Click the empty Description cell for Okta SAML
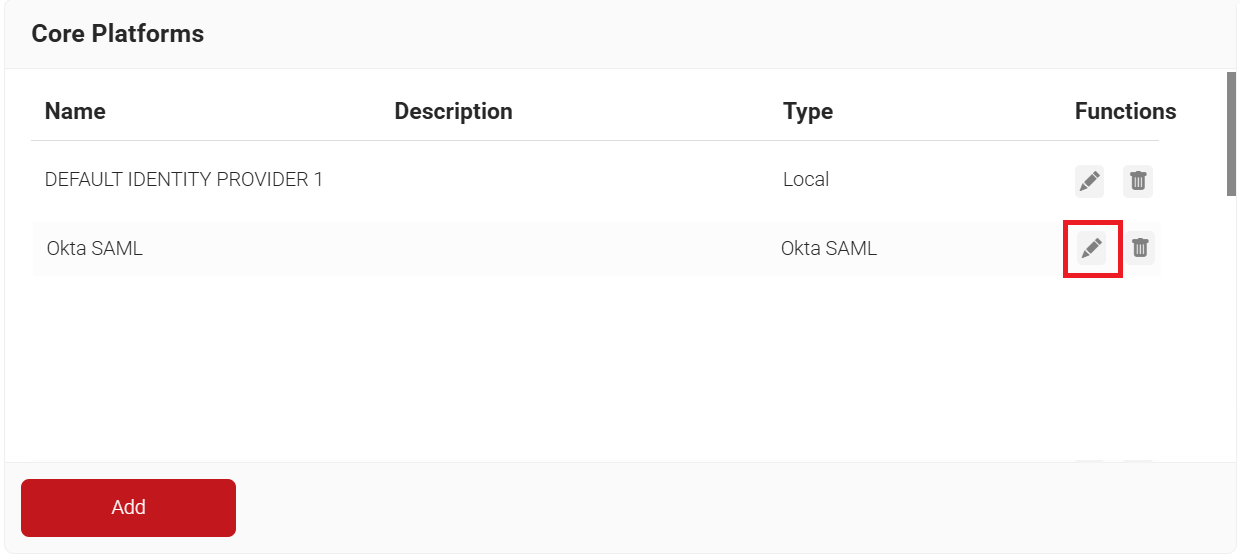The image size is (1240, 557). tap(560, 248)
